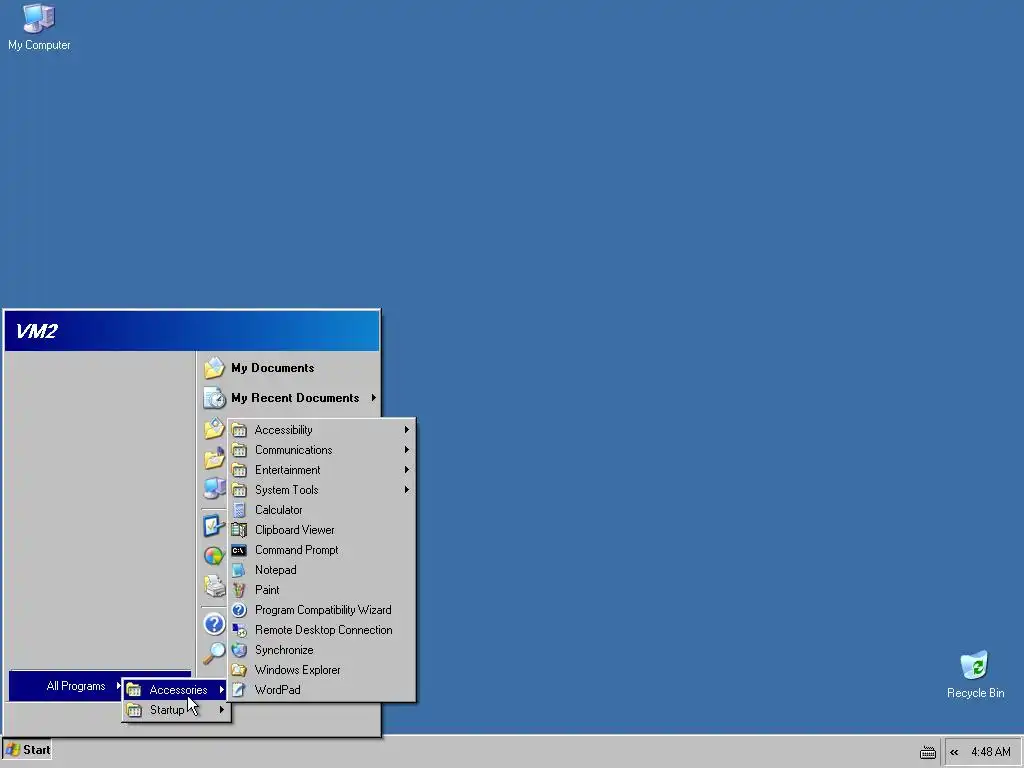The height and width of the screenshot is (768, 1024).
Task: Launch Clipboard Viewer
Action: pos(321,530)
